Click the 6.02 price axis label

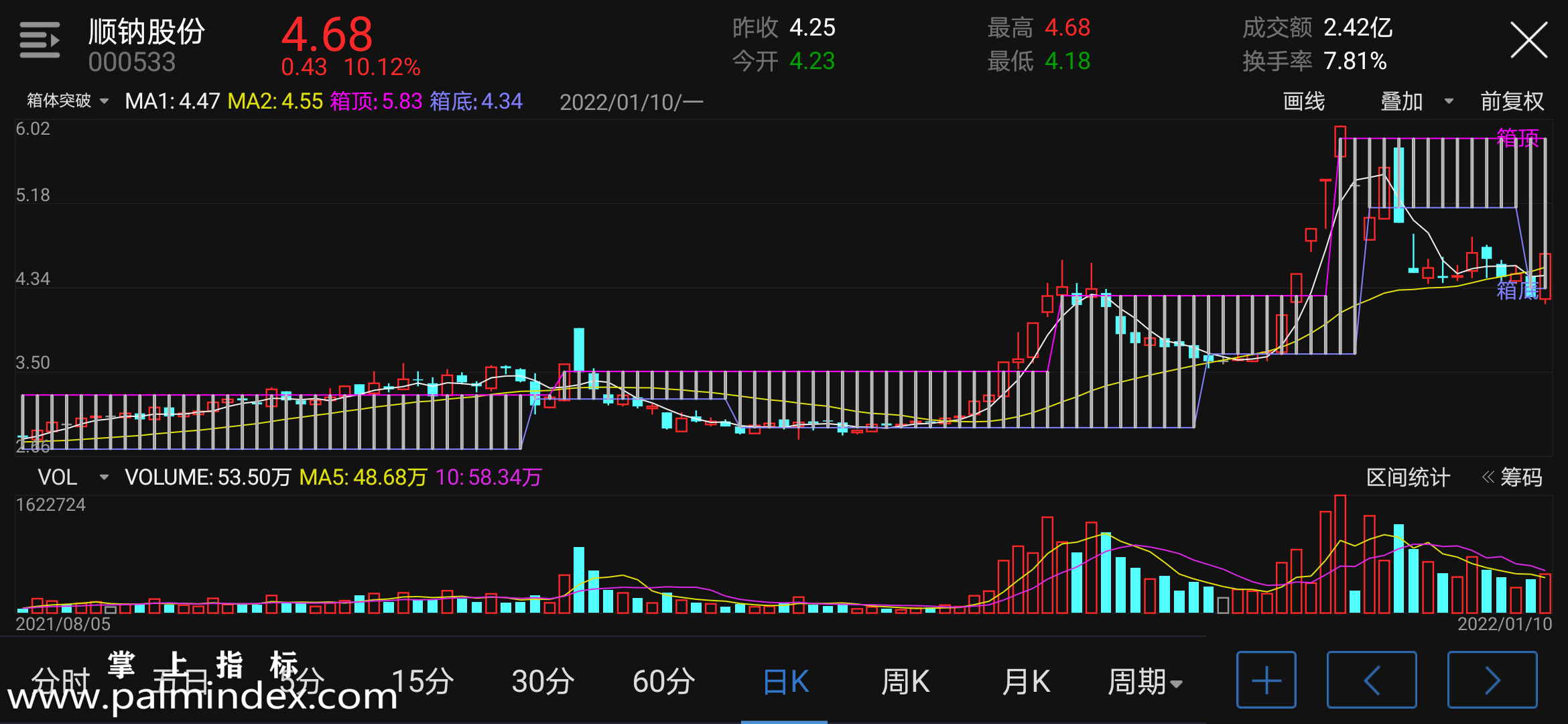pyautogui.click(x=33, y=129)
